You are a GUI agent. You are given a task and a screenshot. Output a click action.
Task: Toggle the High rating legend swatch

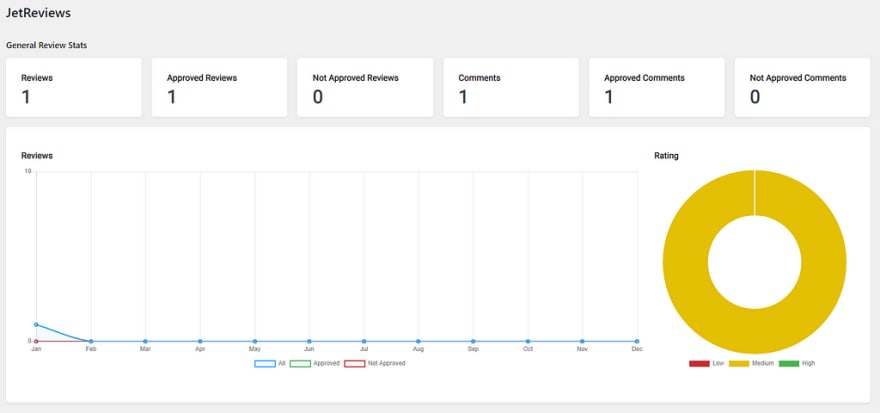click(789, 364)
